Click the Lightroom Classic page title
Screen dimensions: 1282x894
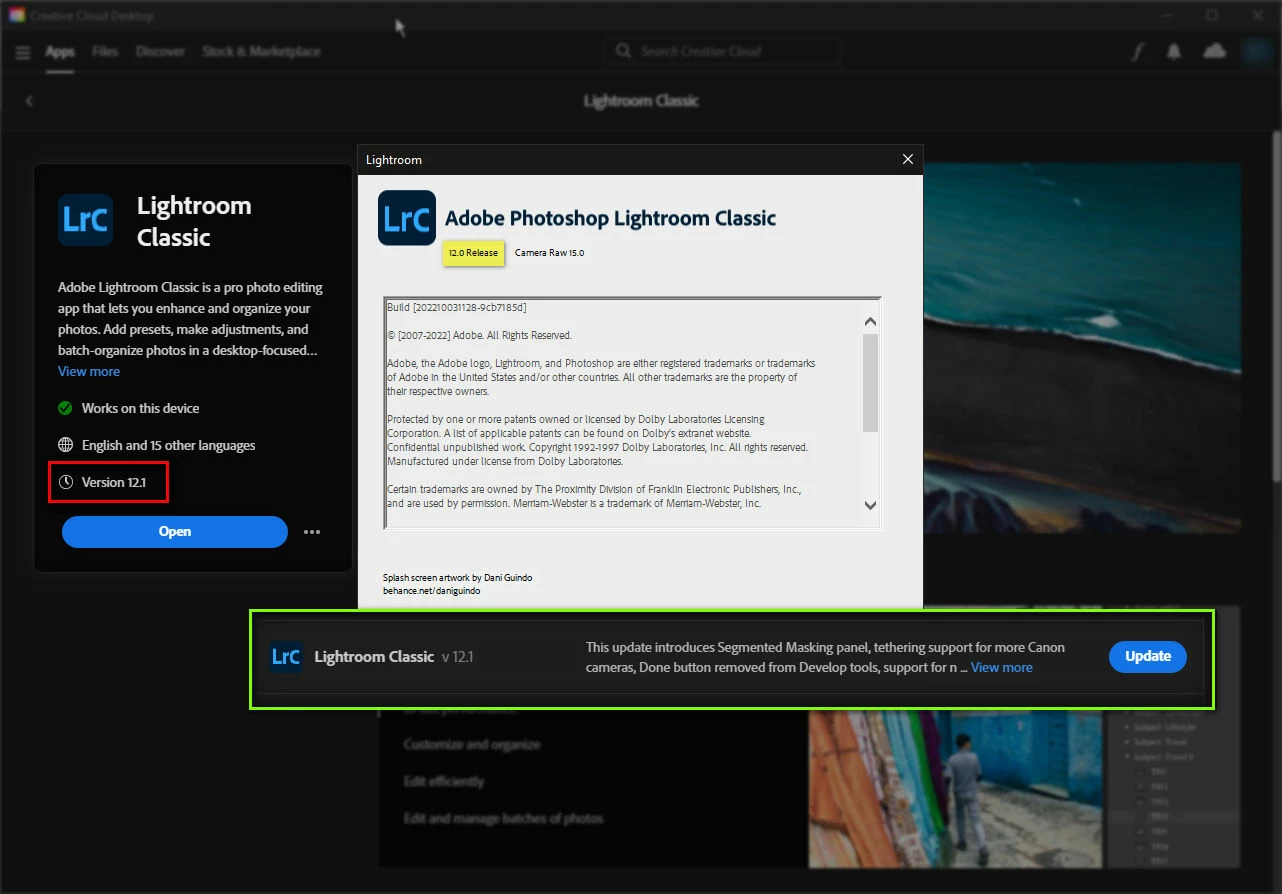[641, 101]
